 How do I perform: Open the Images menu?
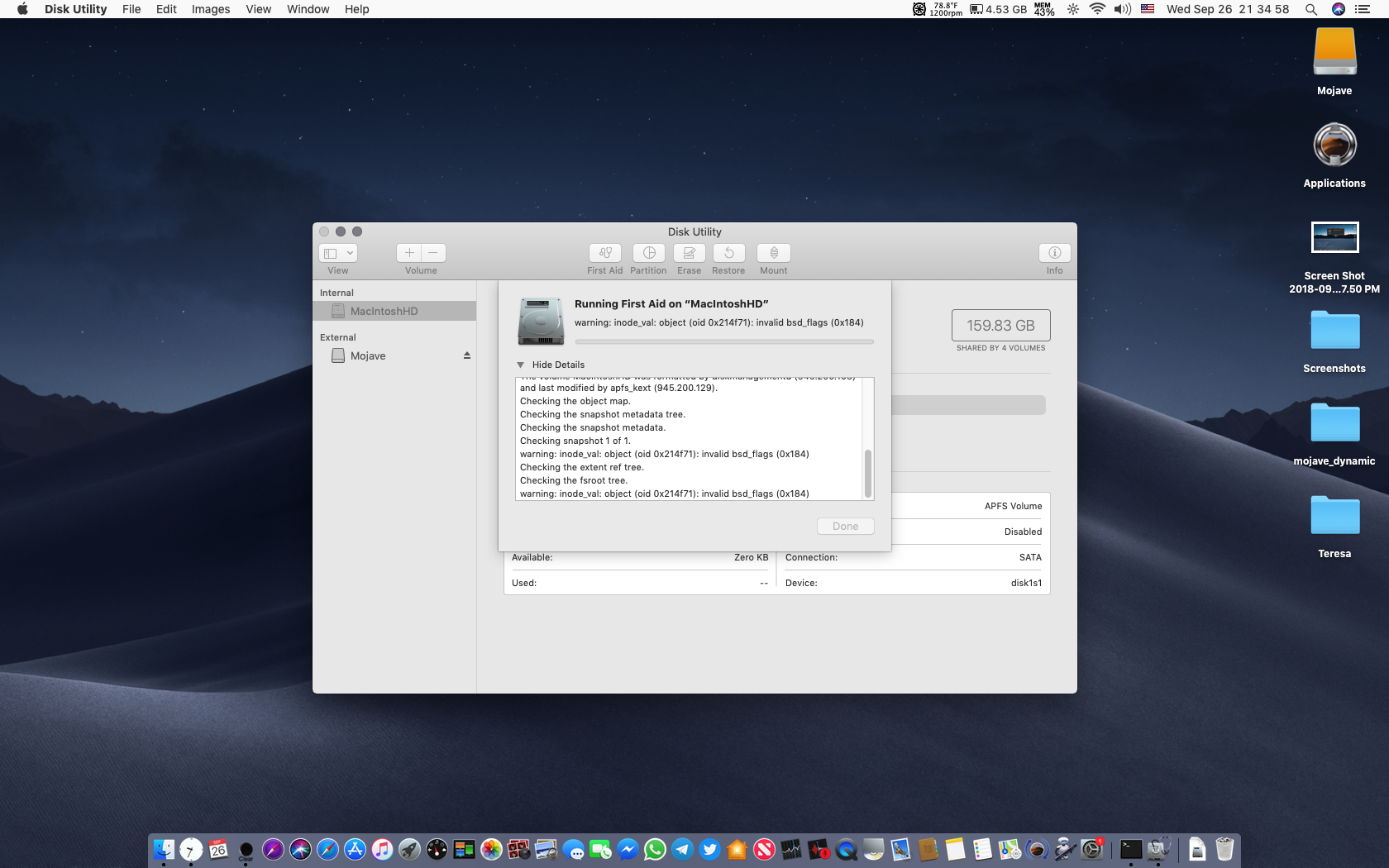coord(211,9)
